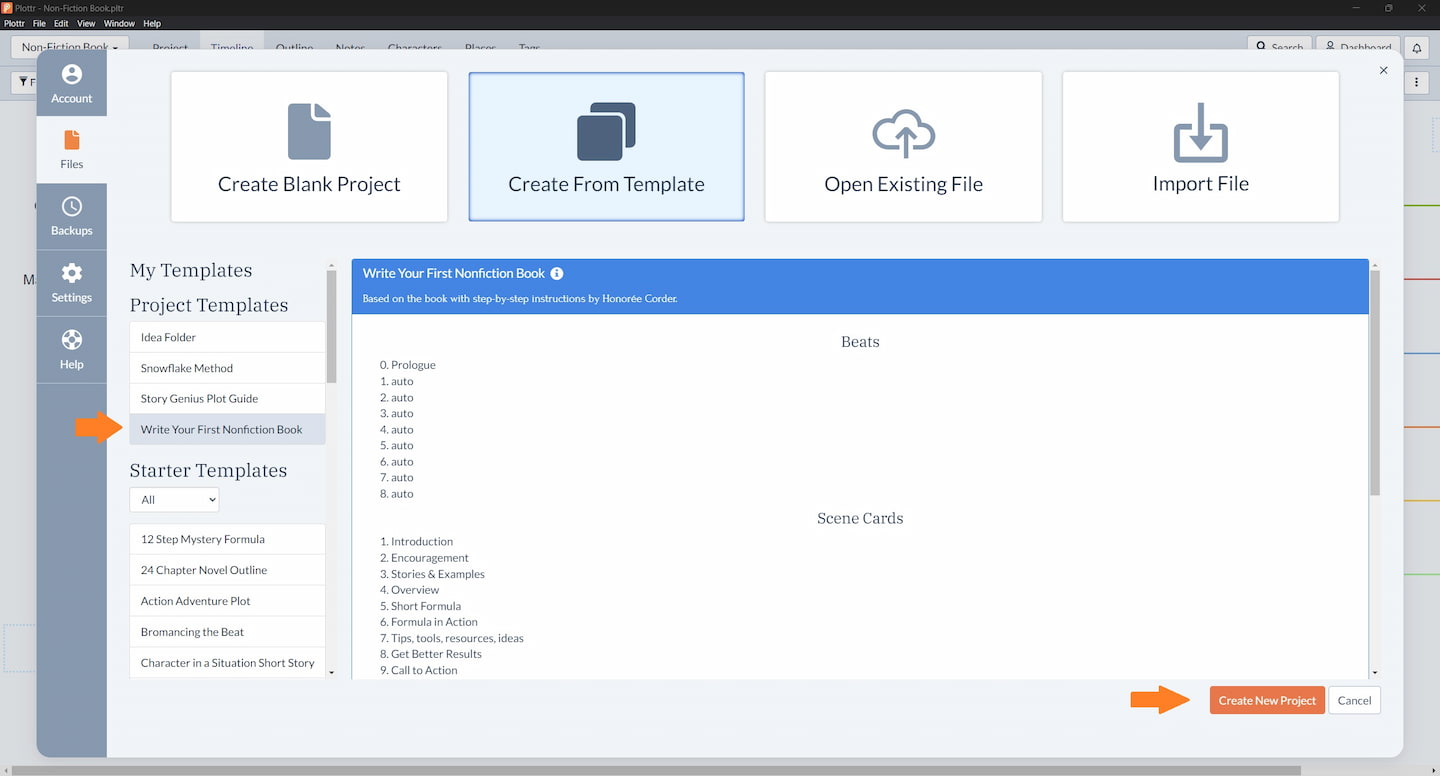Click the vertical three-dots menu at top right
Viewport: 1440px width, 776px height.
coord(1416,82)
